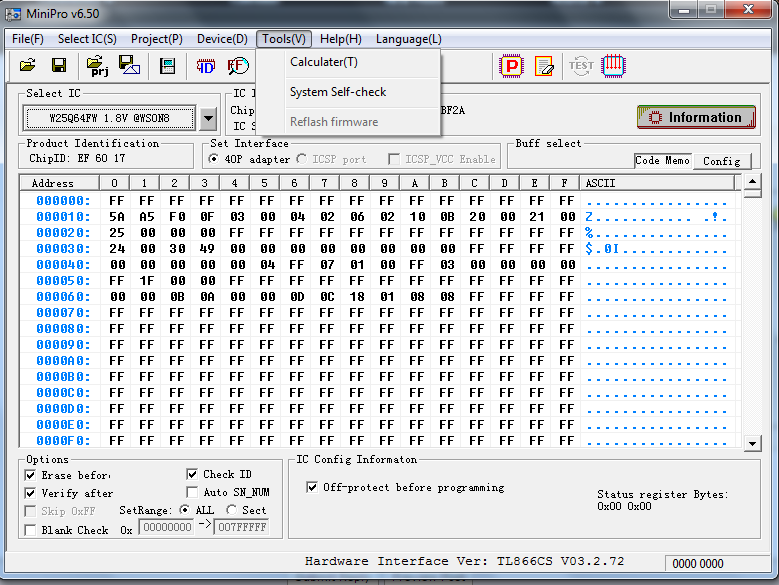Viewport: 779px width, 585px height.
Task: Erase chip with the eraser icon
Action: (544, 66)
